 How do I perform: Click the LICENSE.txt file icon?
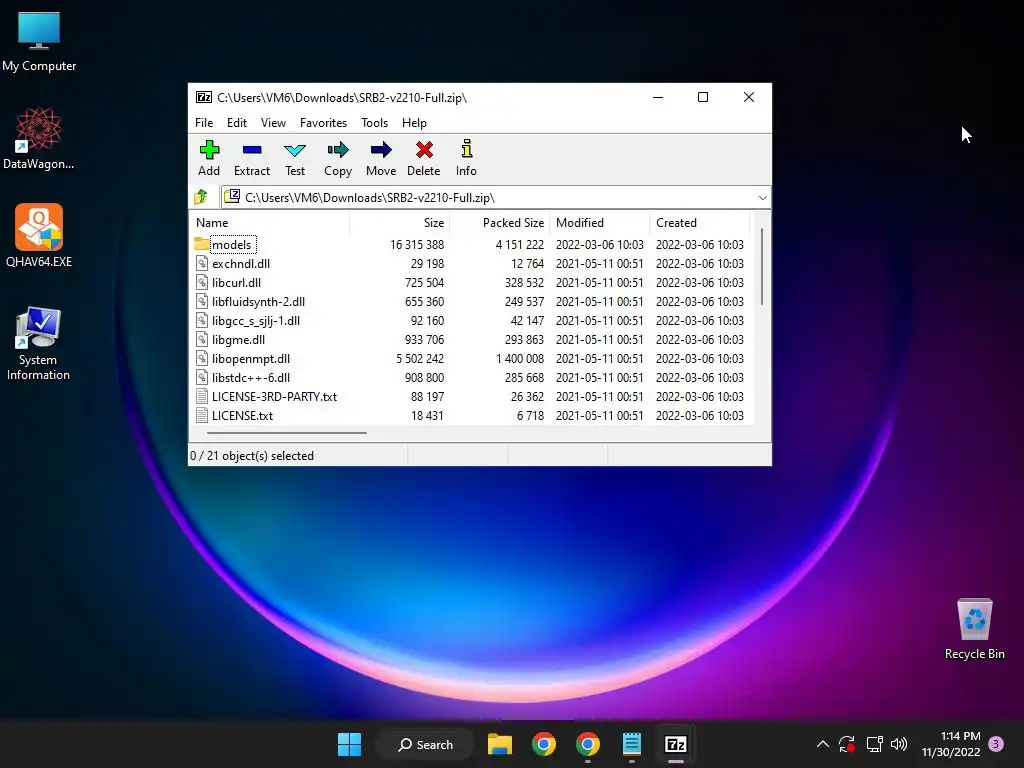click(202, 415)
